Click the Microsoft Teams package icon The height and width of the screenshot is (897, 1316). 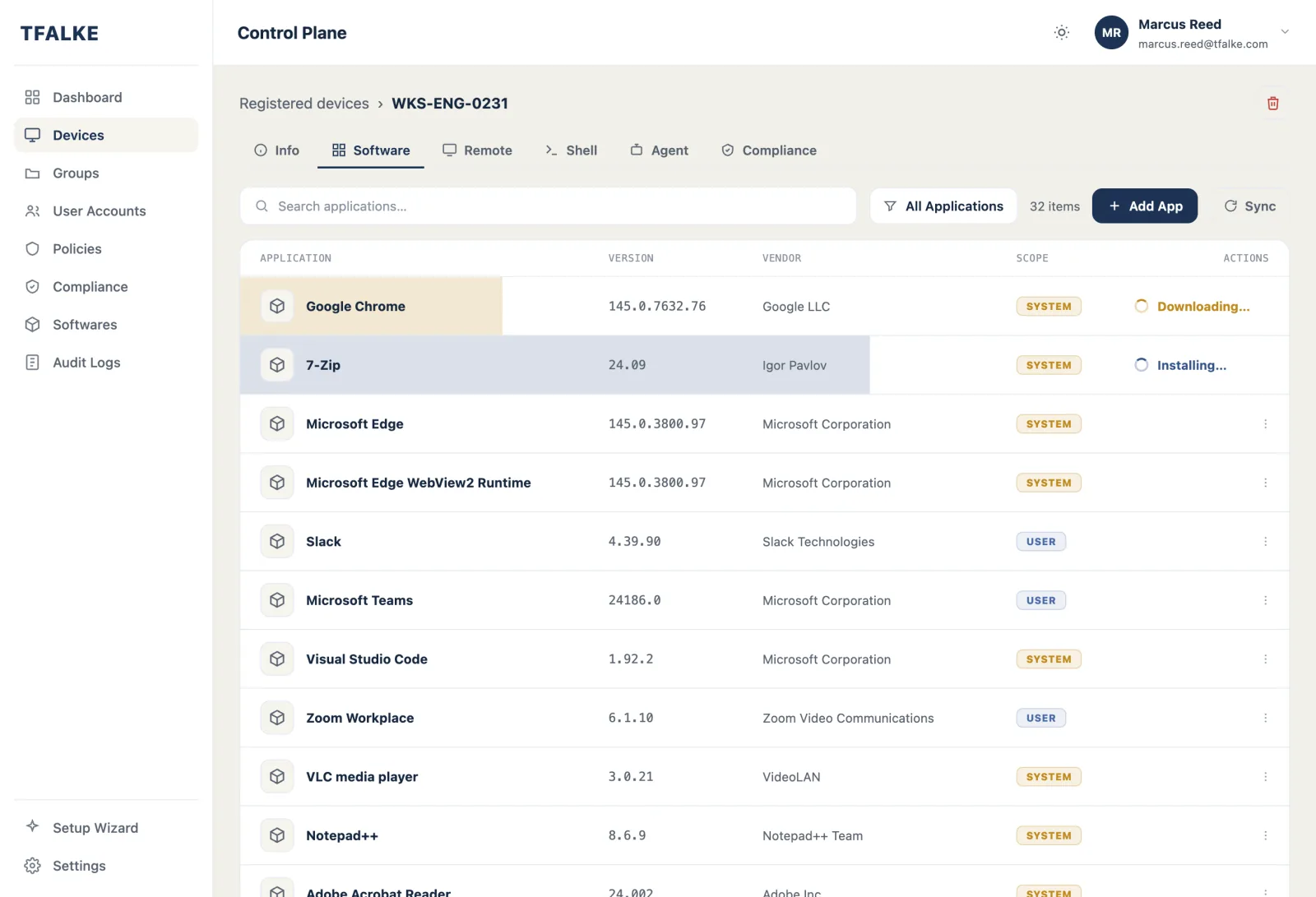(277, 599)
